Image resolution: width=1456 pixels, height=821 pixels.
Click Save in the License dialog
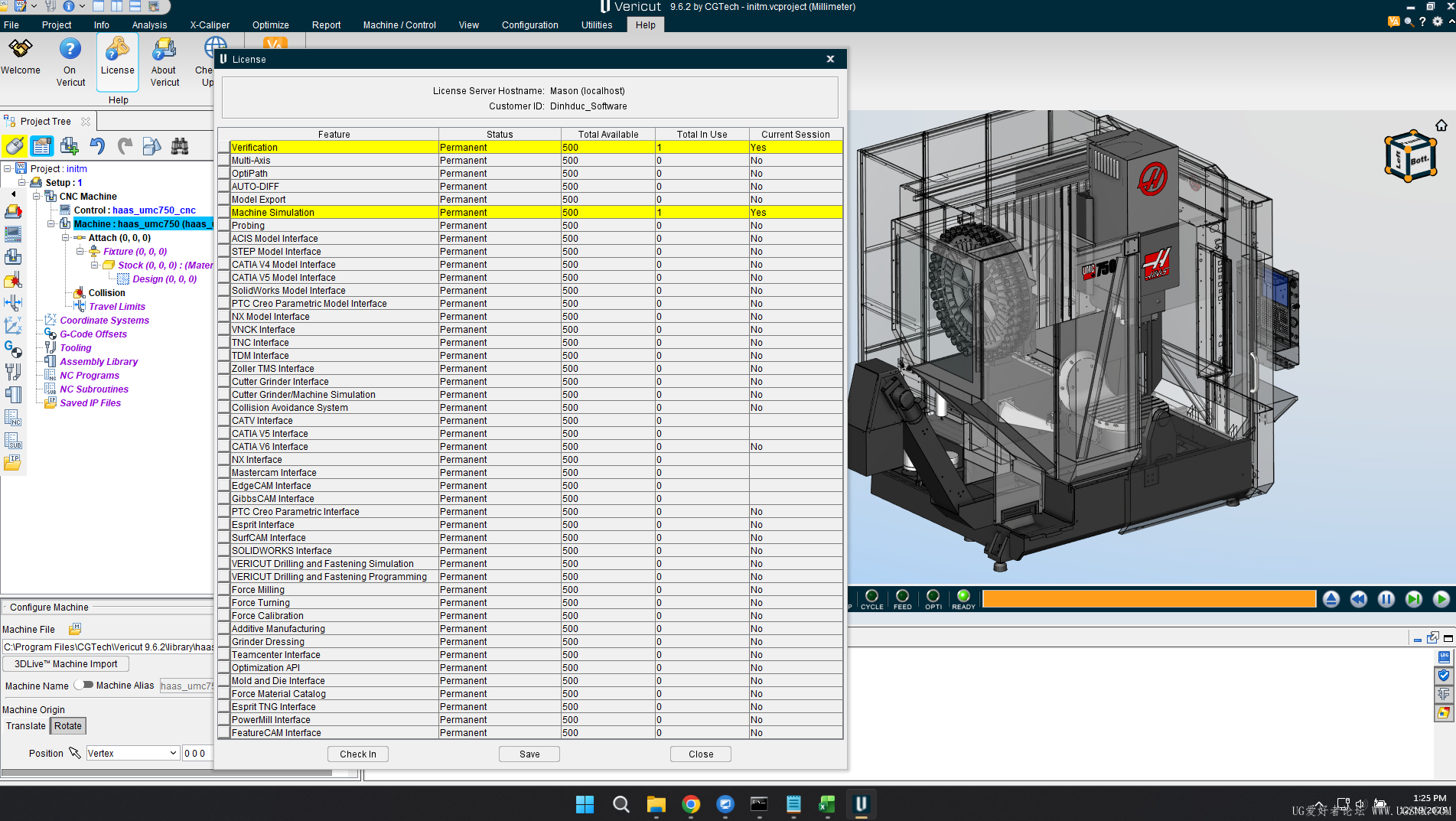click(x=529, y=754)
